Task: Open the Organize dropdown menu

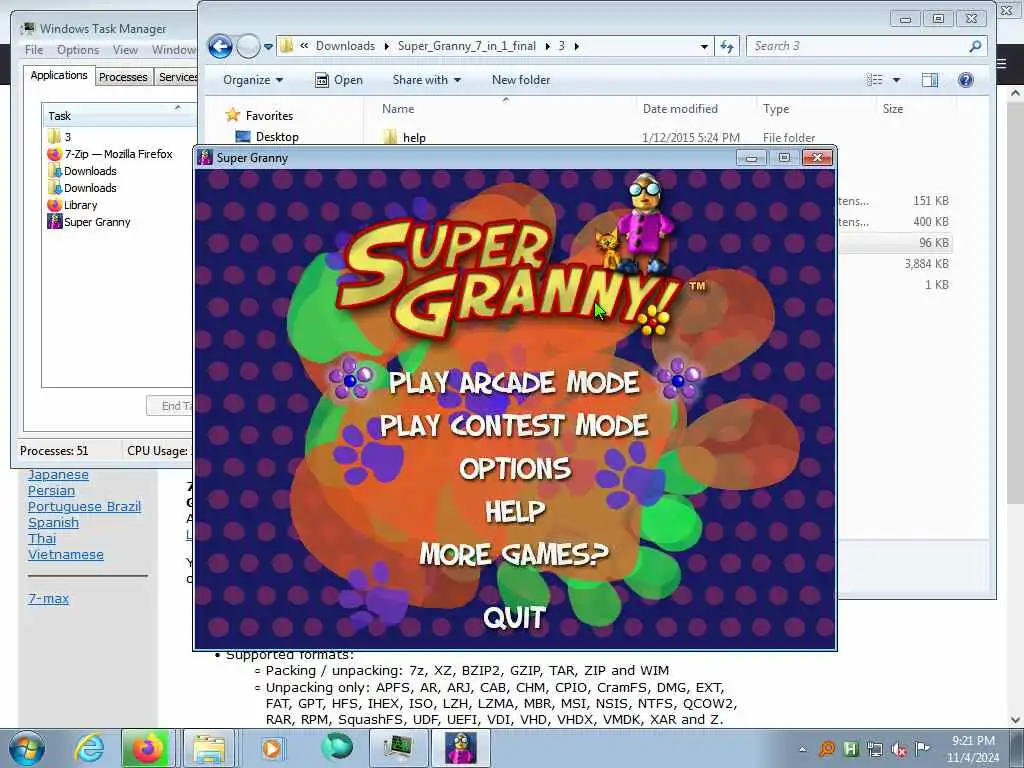Action: 253,80
